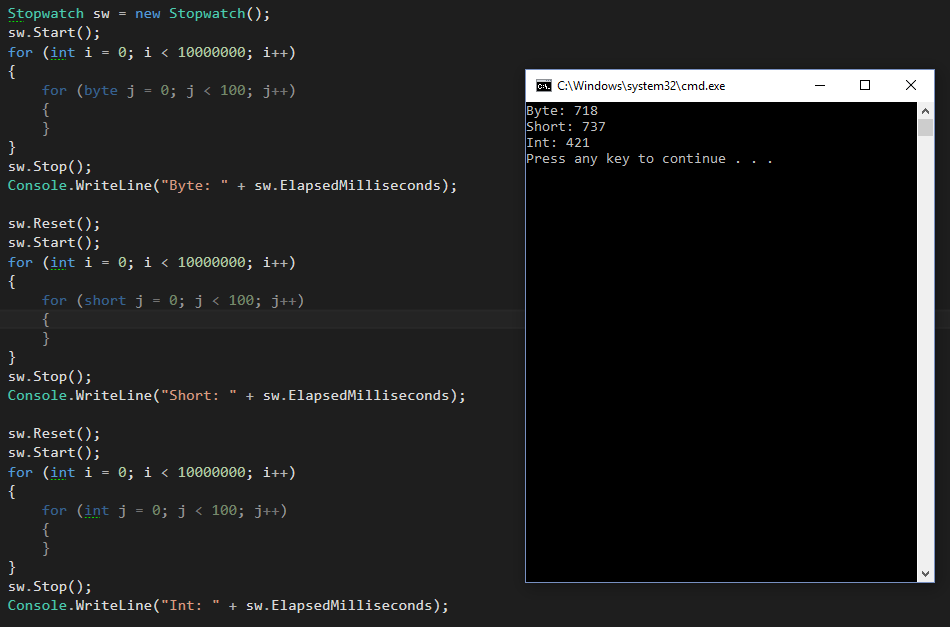
Task: Click the byte keyword in the inner loop
Action: [x=100, y=90]
